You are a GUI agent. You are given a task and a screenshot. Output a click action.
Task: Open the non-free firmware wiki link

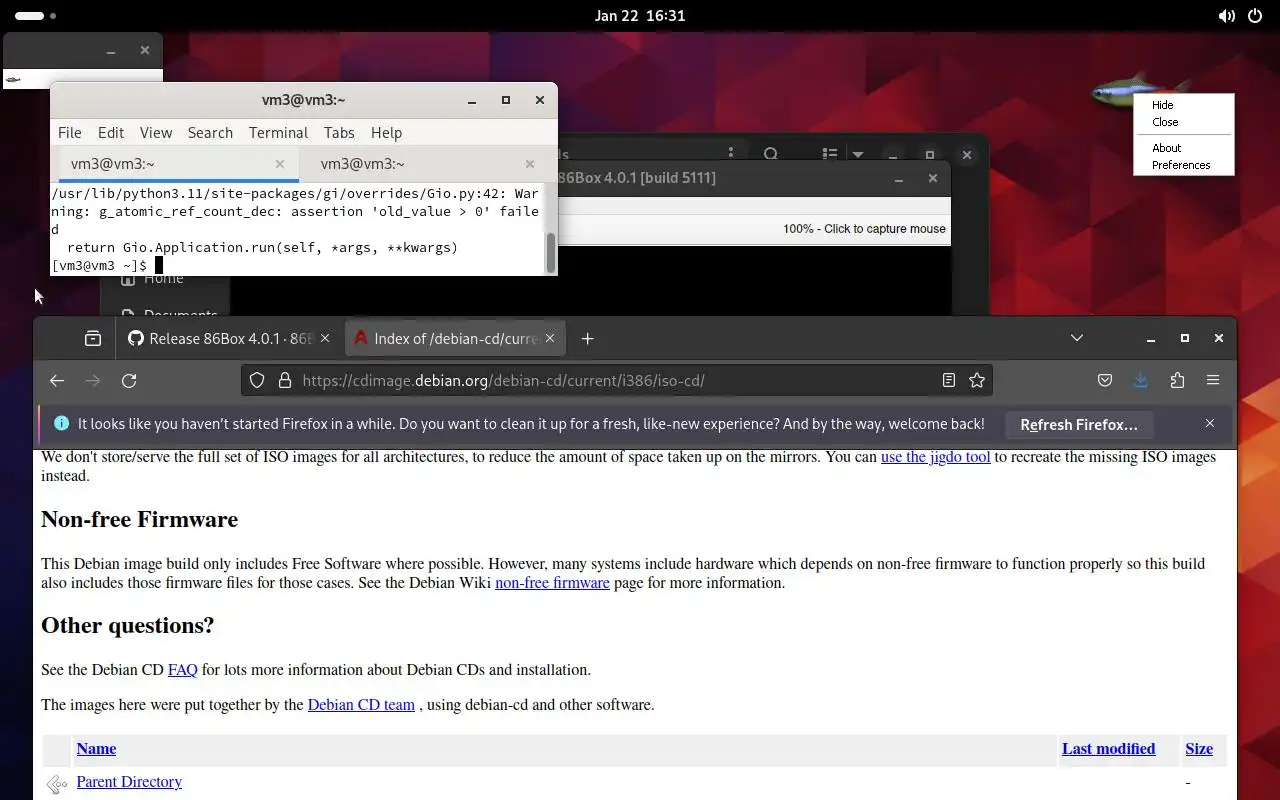point(552,583)
